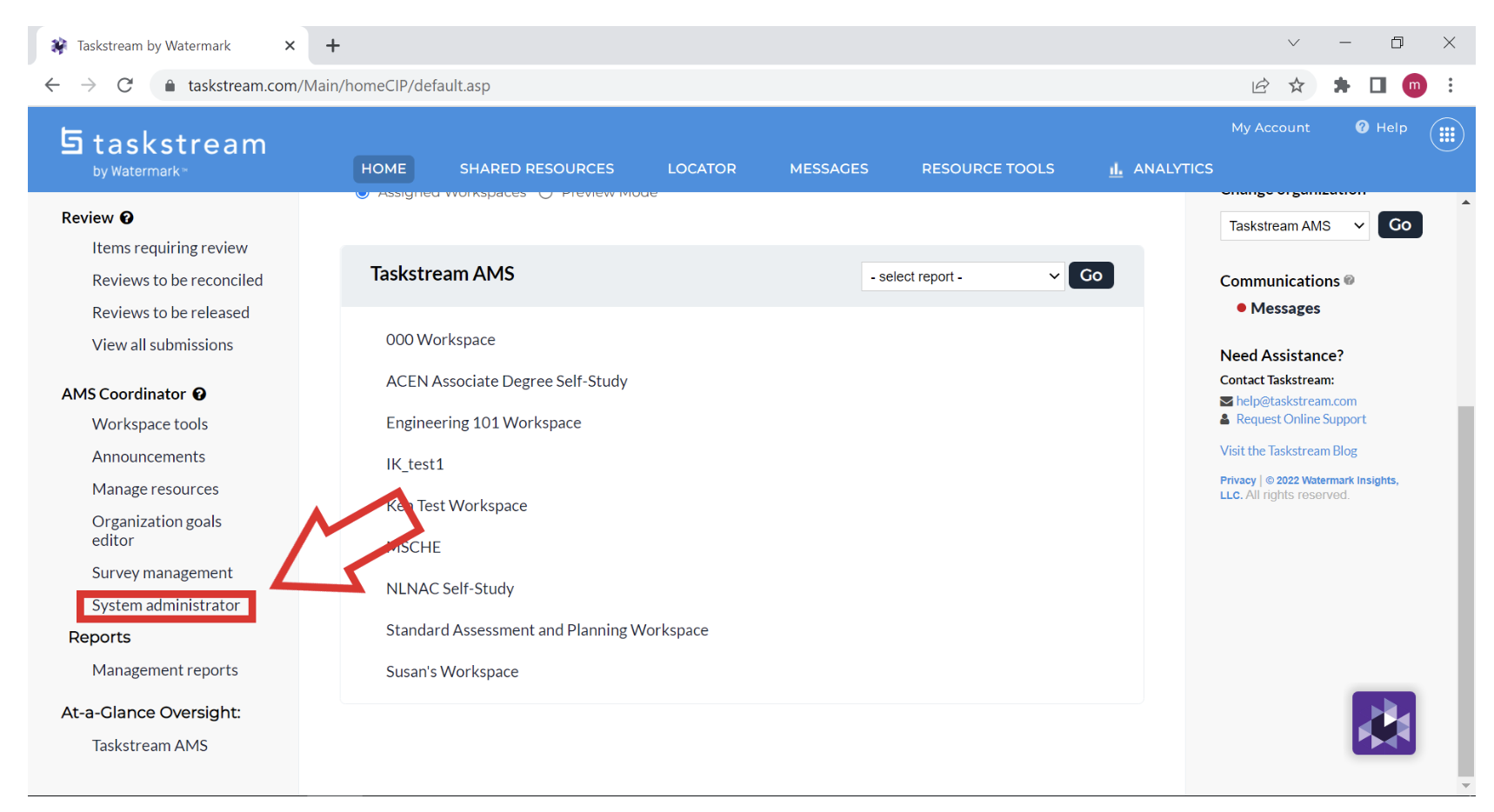The height and width of the screenshot is (812, 1494).
Task: Click the page vertical scrollbar
Action: coord(1466,589)
